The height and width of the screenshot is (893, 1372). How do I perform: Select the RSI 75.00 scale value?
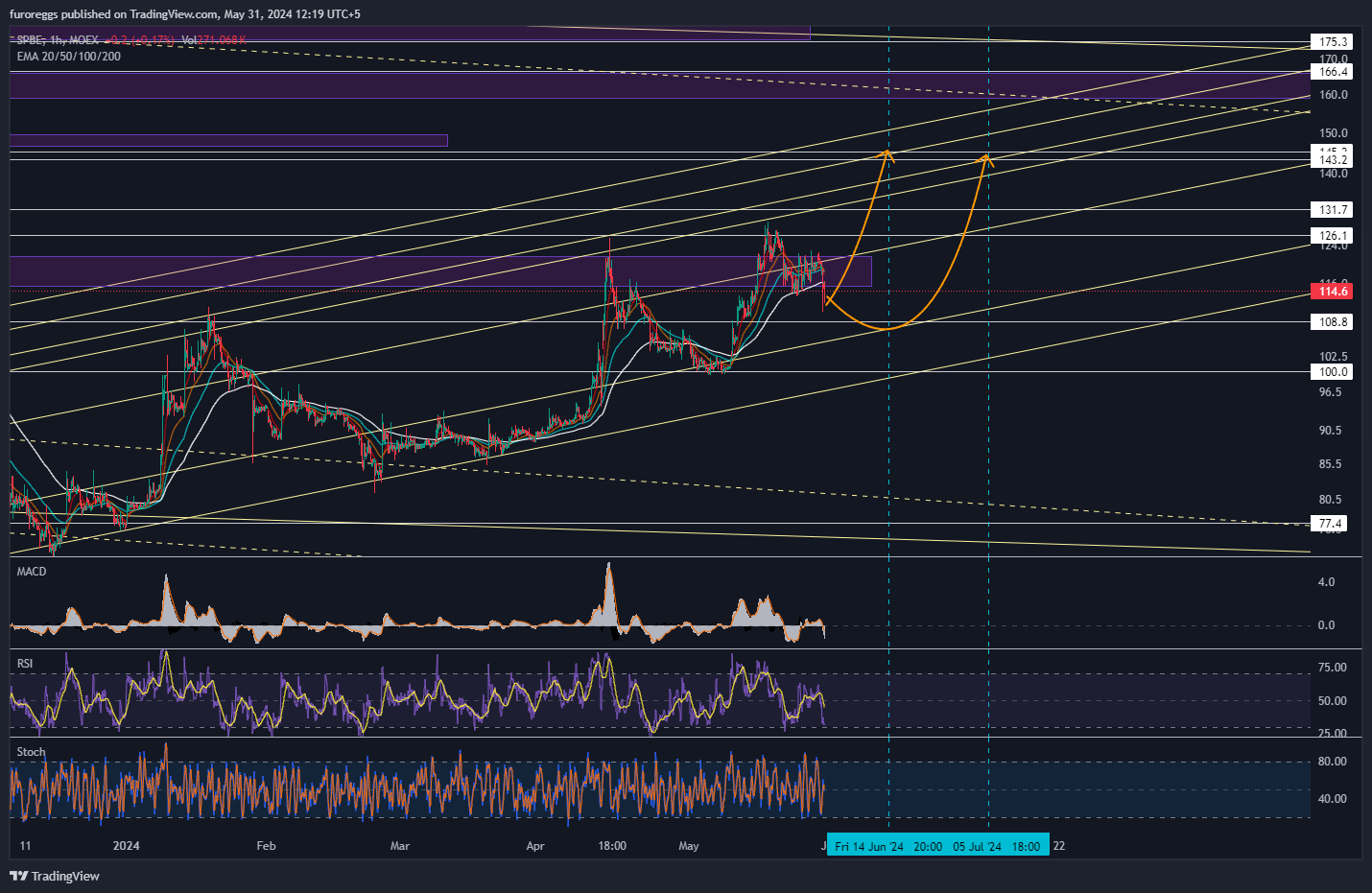click(1333, 668)
